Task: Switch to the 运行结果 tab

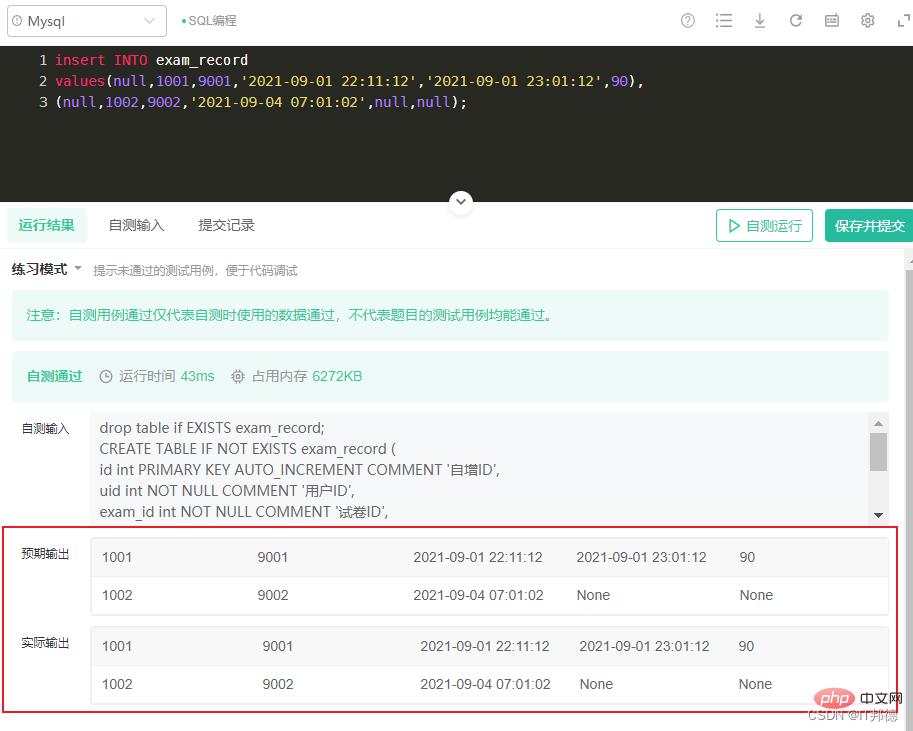Action: (x=47, y=226)
